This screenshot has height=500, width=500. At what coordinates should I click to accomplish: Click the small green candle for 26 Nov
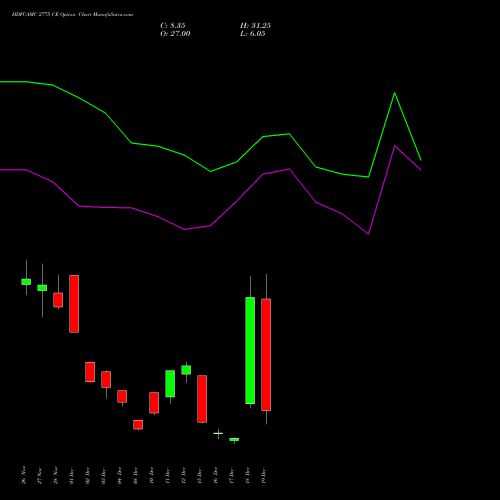pos(26,282)
